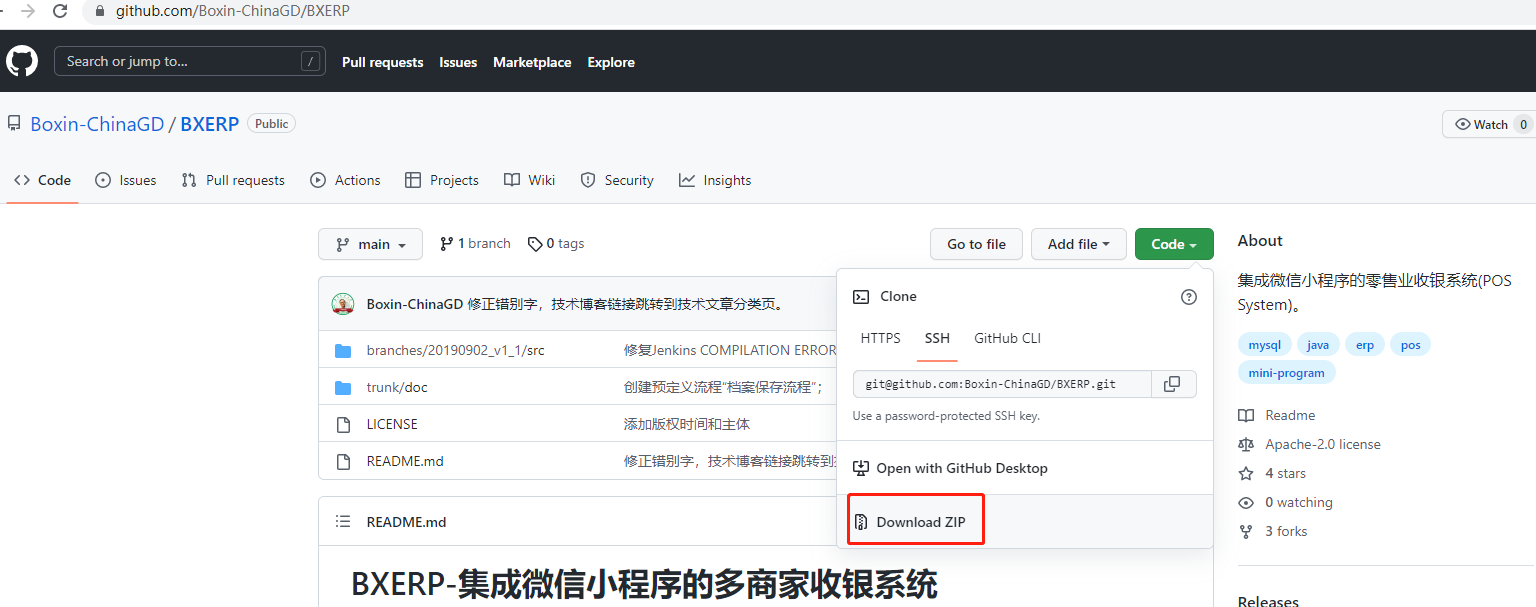Click the pos topic tag

point(1410,345)
